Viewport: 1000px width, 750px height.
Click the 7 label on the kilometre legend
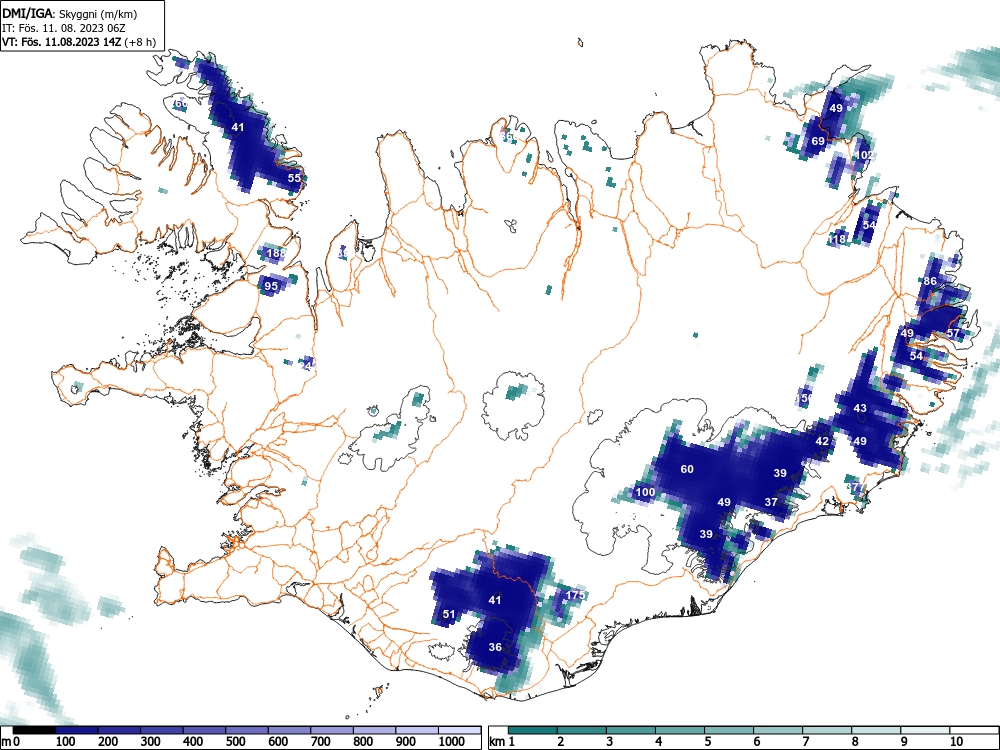pos(805,741)
